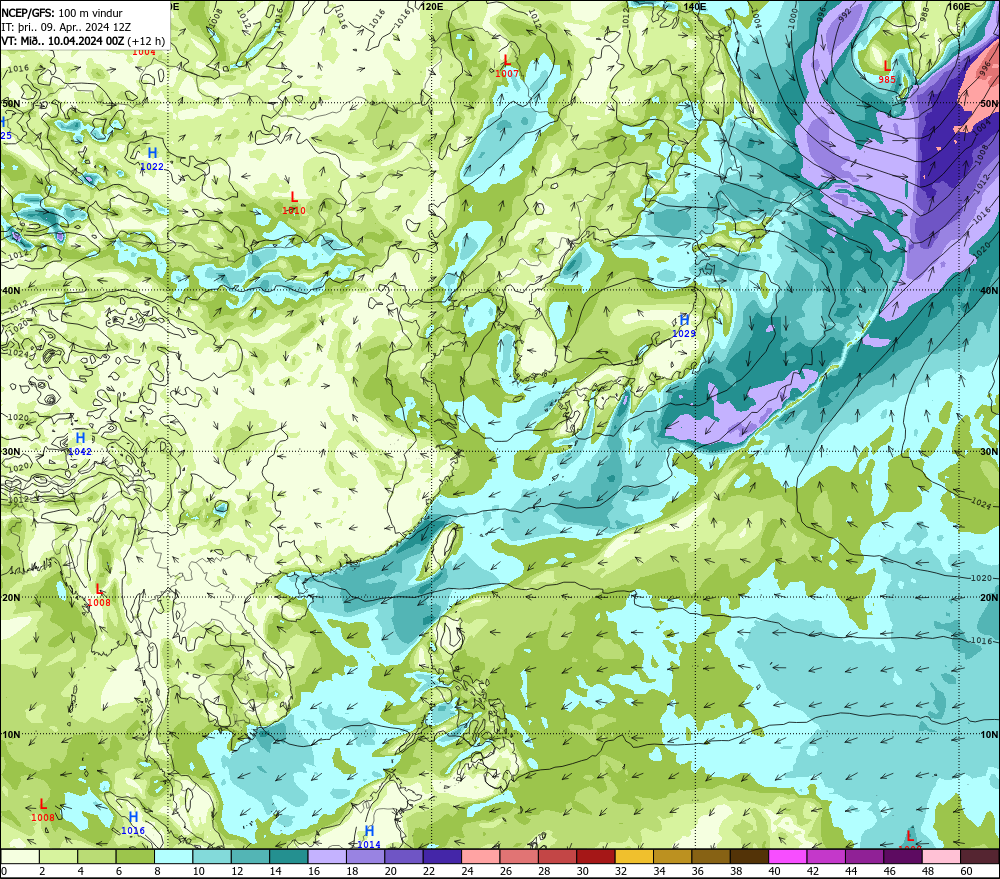Select the dark brown 38–40 legend swatch
The width and height of the screenshot is (1000, 879).
(x=749, y=856)
